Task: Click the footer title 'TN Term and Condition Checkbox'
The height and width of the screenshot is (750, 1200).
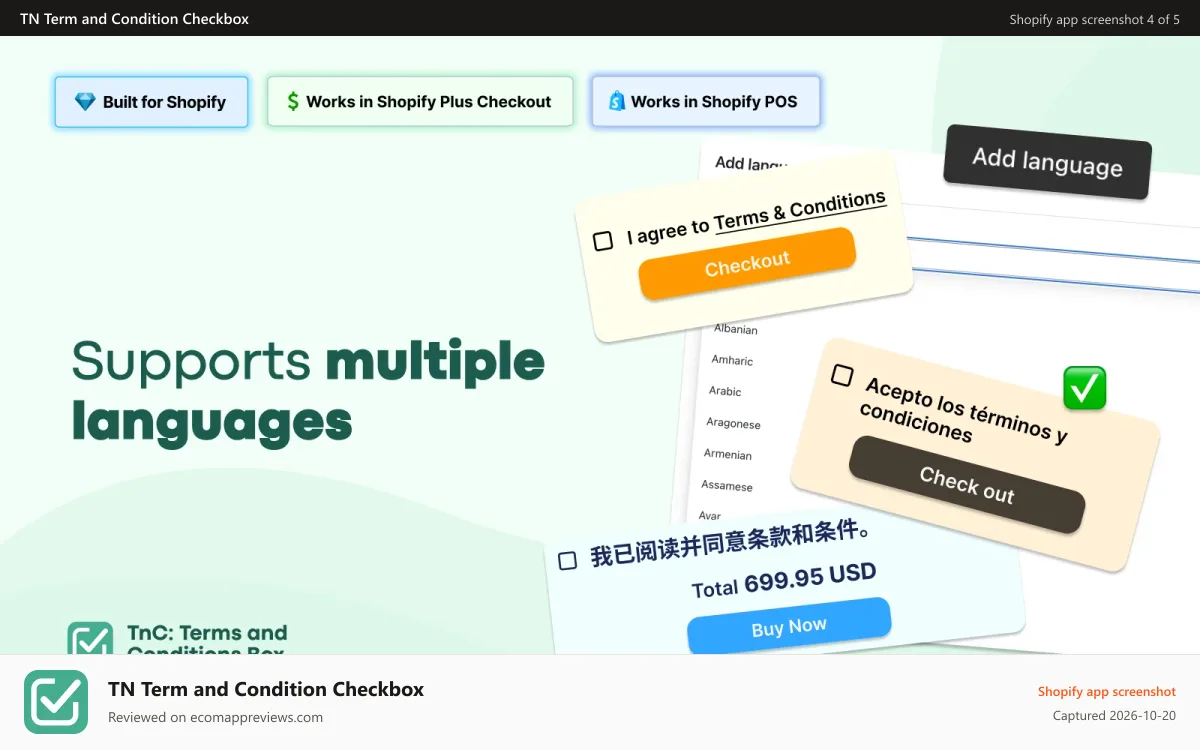Action: tap(266, 689)
